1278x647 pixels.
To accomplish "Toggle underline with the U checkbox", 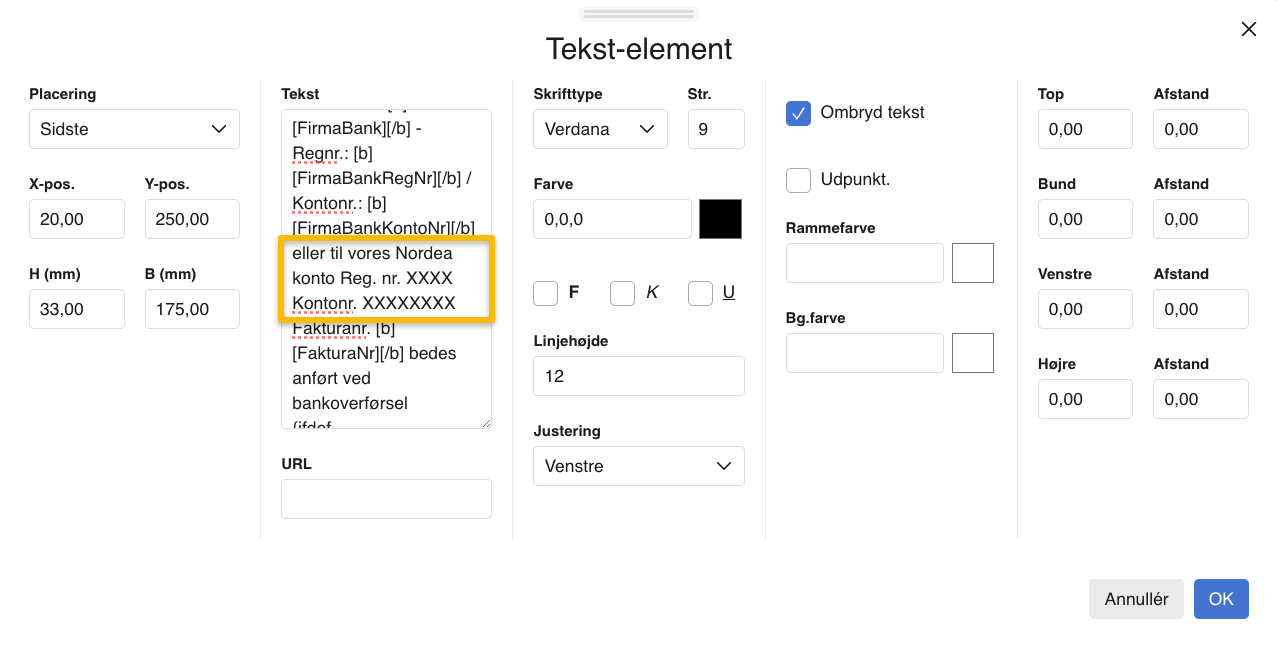I will 700,292.
